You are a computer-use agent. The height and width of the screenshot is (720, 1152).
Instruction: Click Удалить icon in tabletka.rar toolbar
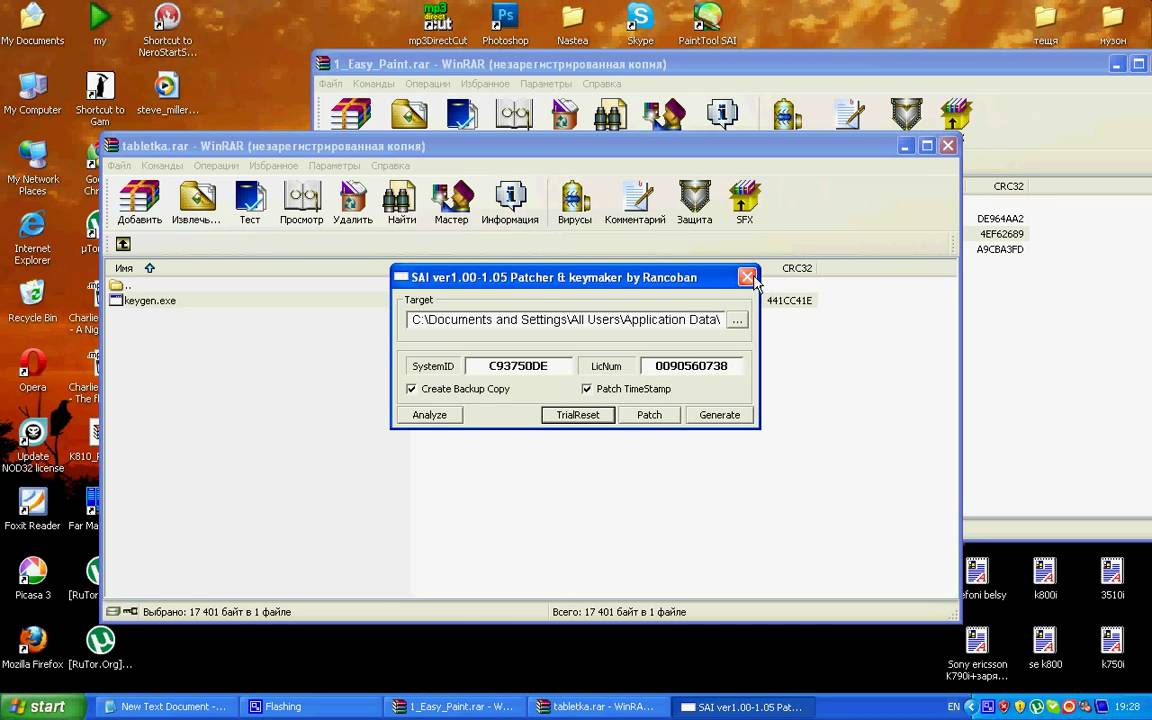coord(353,202)
